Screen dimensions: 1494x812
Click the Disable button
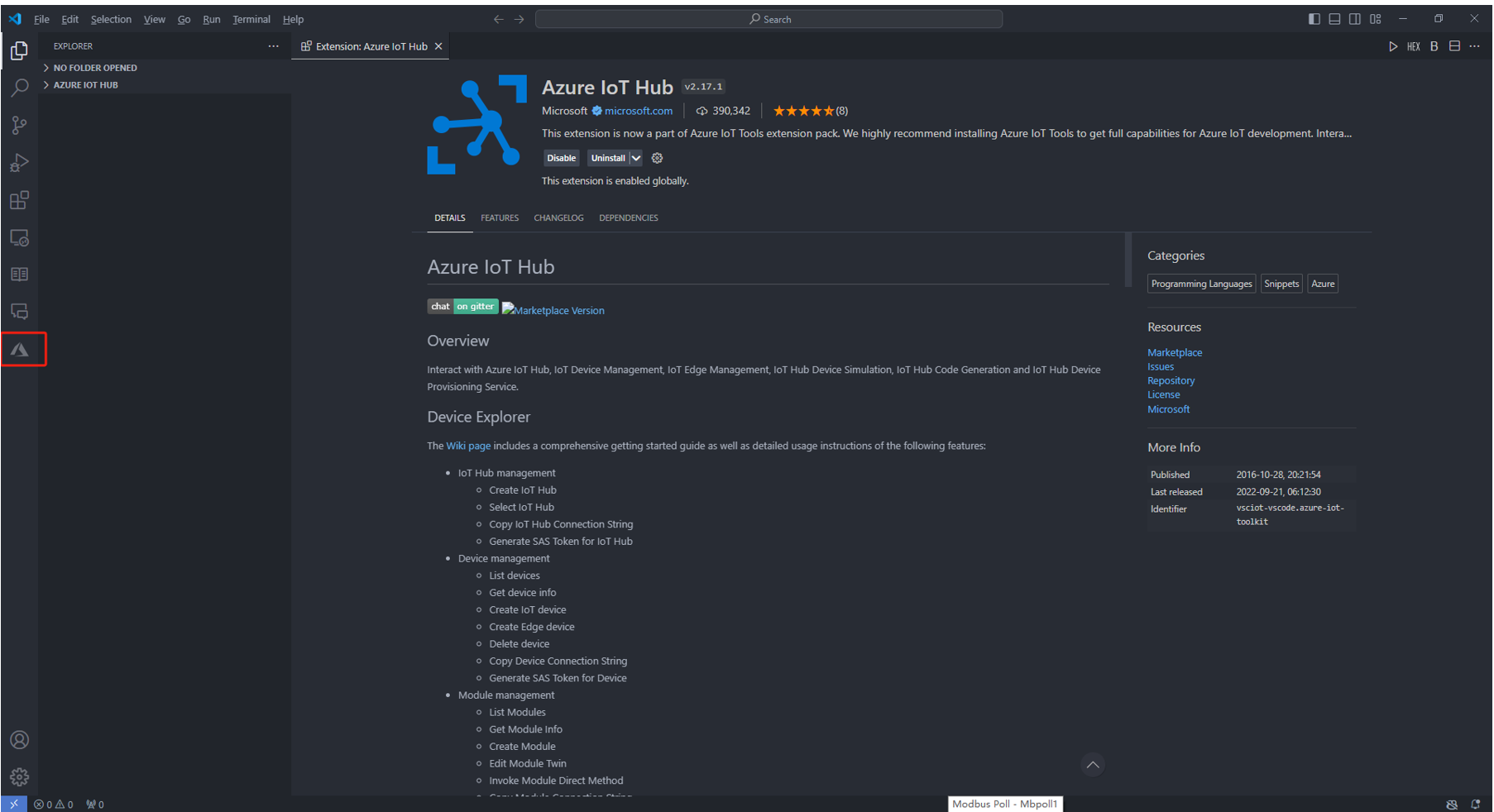(x=561, y=158)
